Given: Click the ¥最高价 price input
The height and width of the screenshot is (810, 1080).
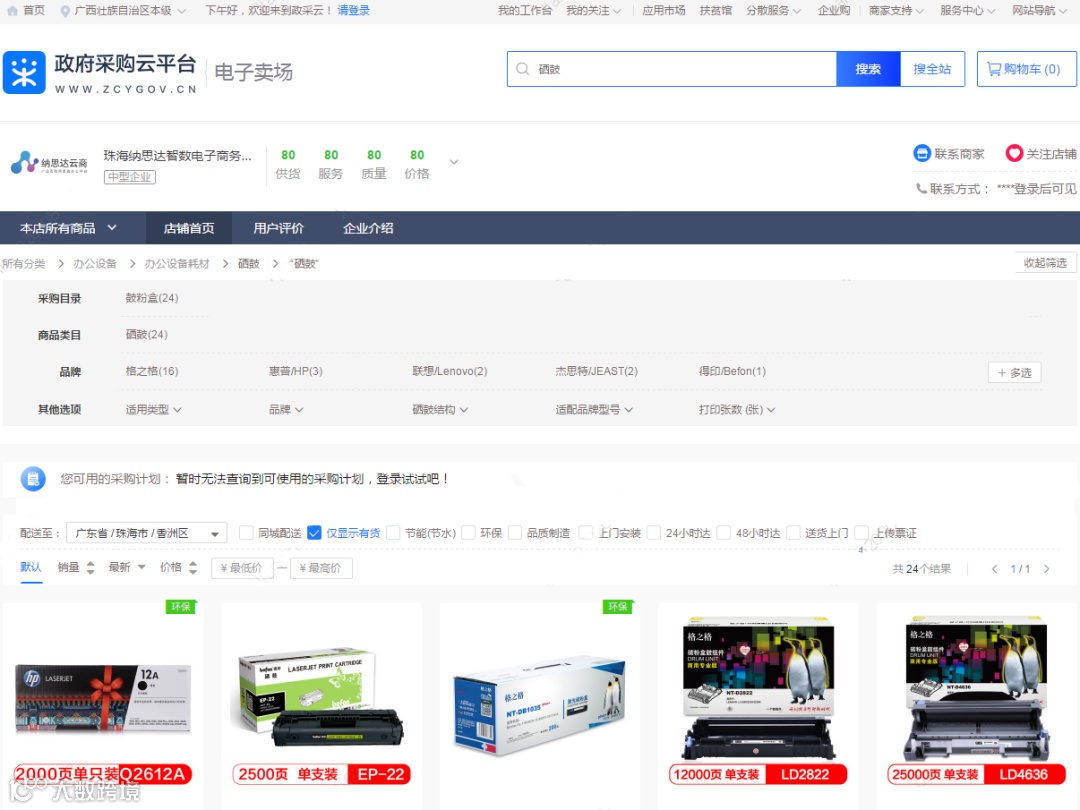Looking at the screenshot, I should pyautogui.click(x=321, y=568).
